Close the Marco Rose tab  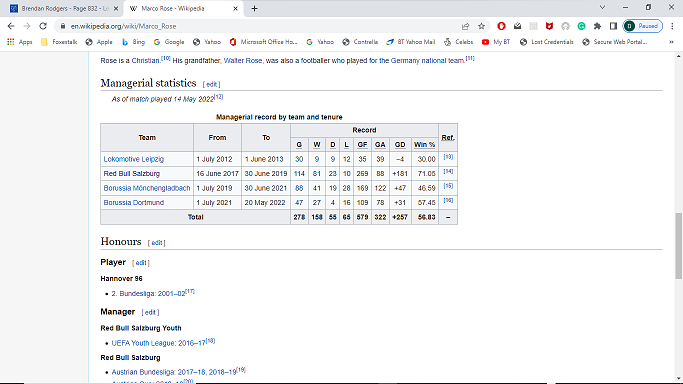pyautogui.click(x=235, y=8)
